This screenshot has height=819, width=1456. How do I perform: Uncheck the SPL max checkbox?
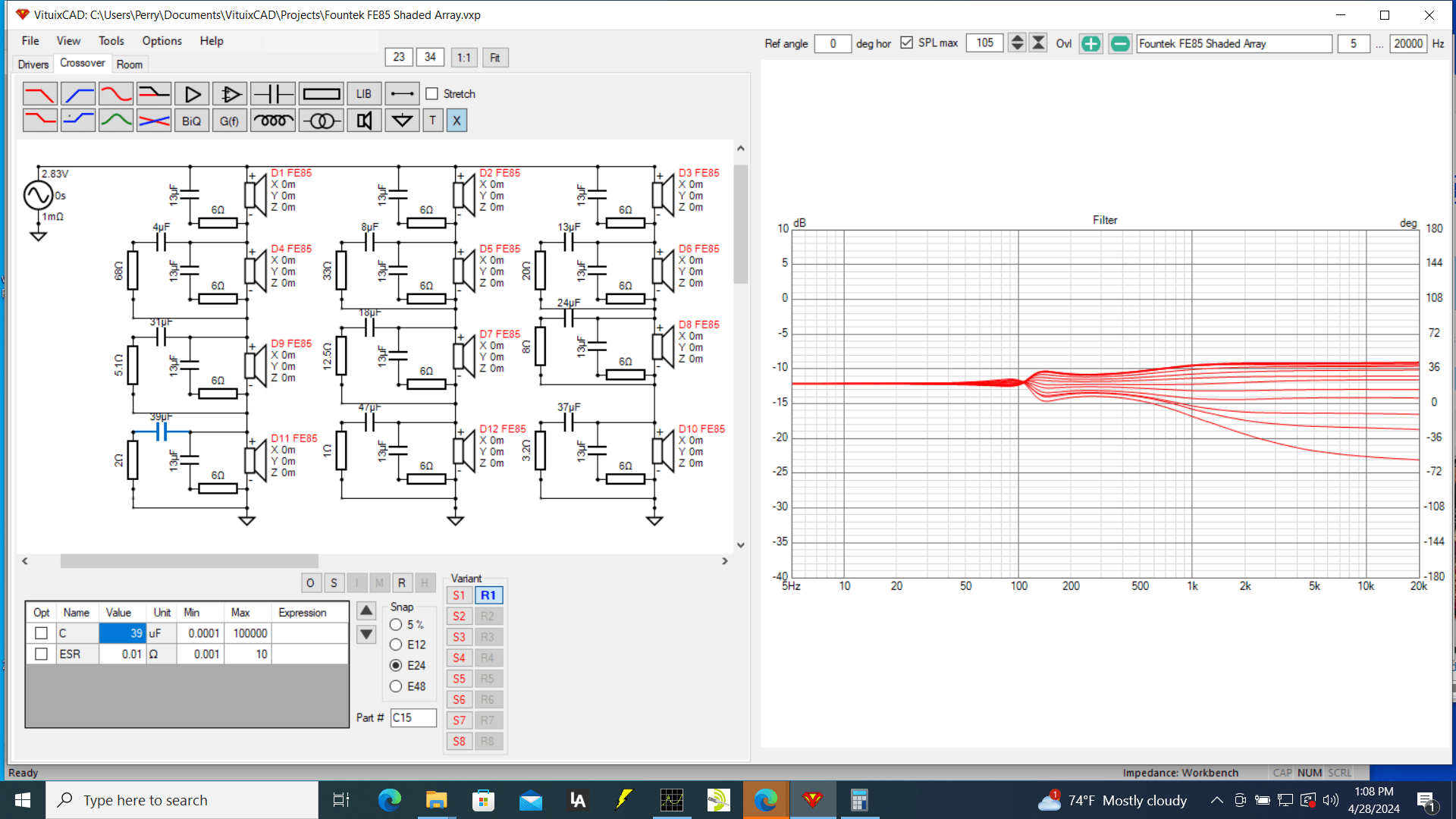pyautogui.click(x=907, y=43)
